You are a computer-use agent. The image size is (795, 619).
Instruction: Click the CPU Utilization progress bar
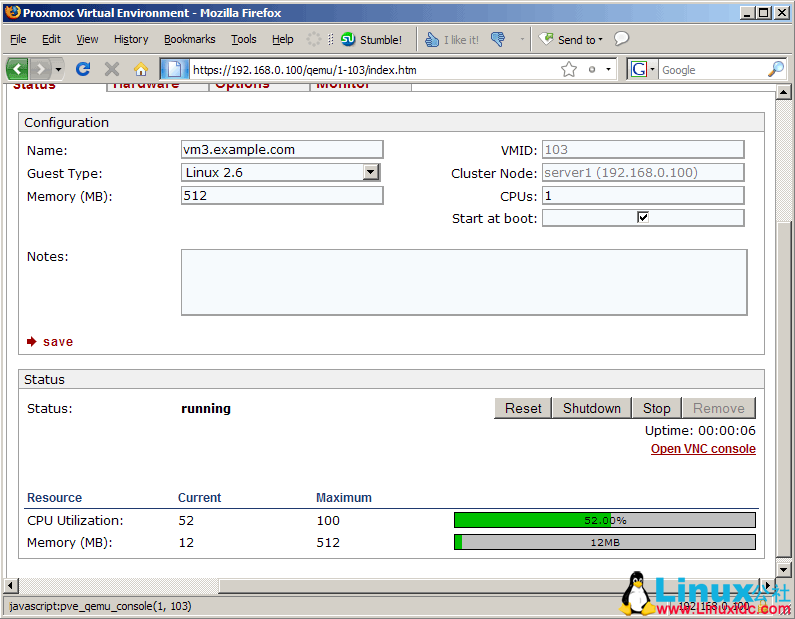pyautogui.click(x=604, y=520)
